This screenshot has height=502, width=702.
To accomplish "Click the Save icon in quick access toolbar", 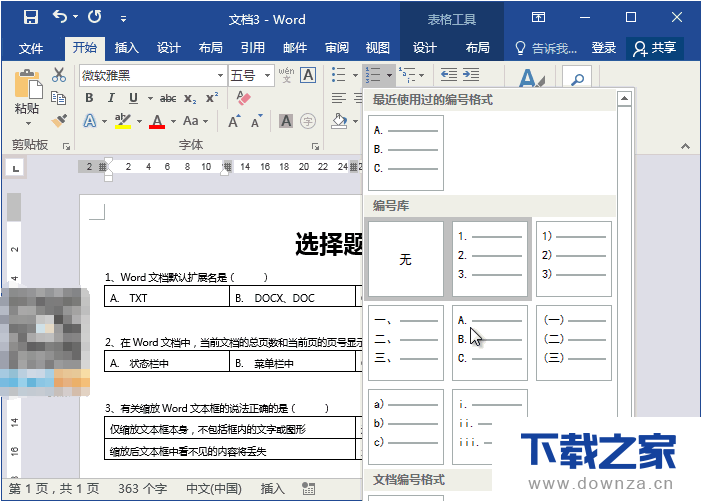I will pyautogui.click(x=31, y=17).
